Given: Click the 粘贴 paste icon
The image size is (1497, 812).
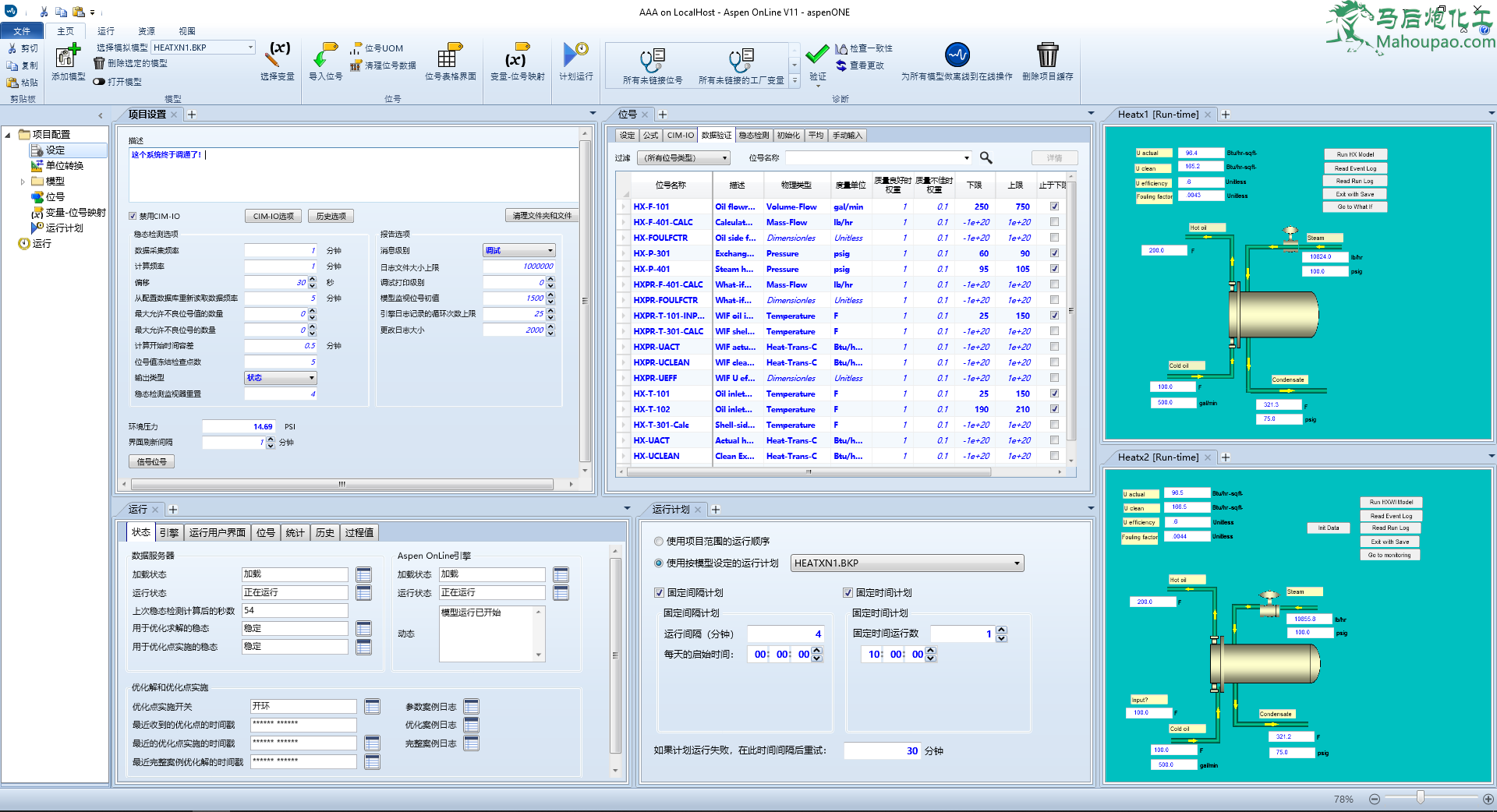Looking at the screenshot, I should (12, 83).
